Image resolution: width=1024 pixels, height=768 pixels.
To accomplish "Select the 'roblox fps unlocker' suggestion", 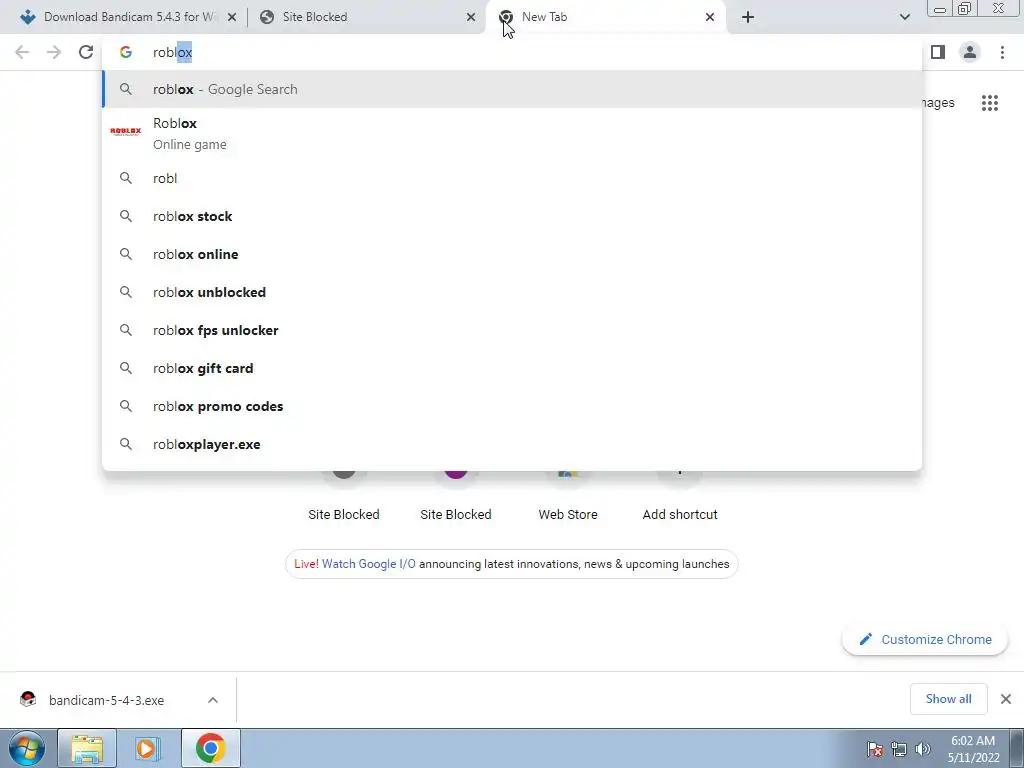I will click(512, 330).
